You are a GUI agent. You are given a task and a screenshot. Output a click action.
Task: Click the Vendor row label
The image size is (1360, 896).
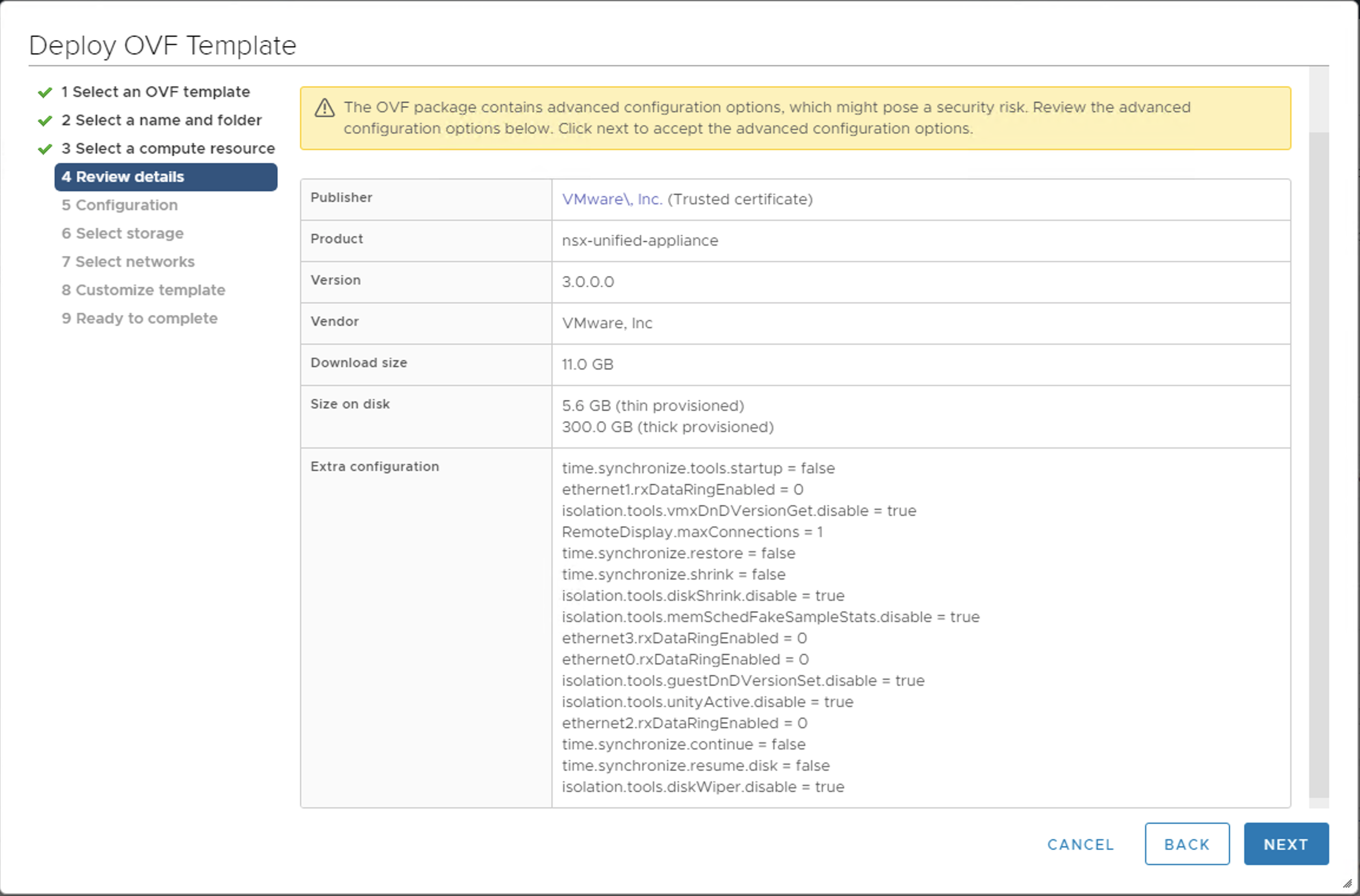click(335, 322)
